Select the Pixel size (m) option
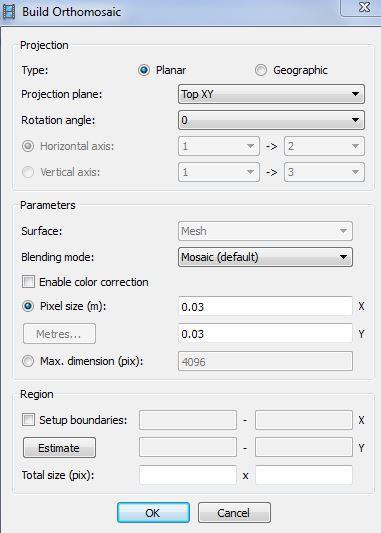This screenshot has height=533, width=381. (x=28, y=306)
